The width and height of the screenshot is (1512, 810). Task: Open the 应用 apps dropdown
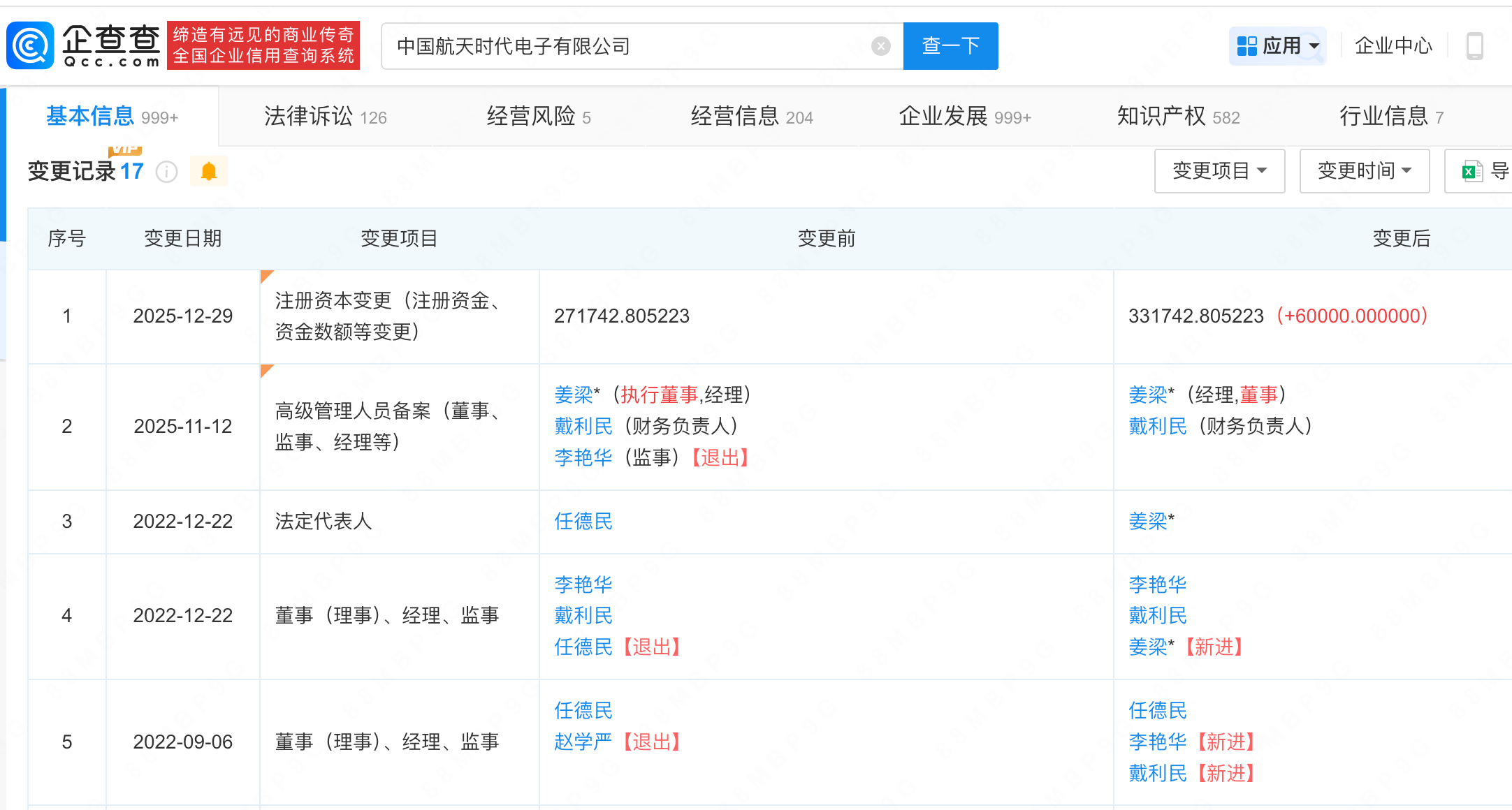(1277, 46)
